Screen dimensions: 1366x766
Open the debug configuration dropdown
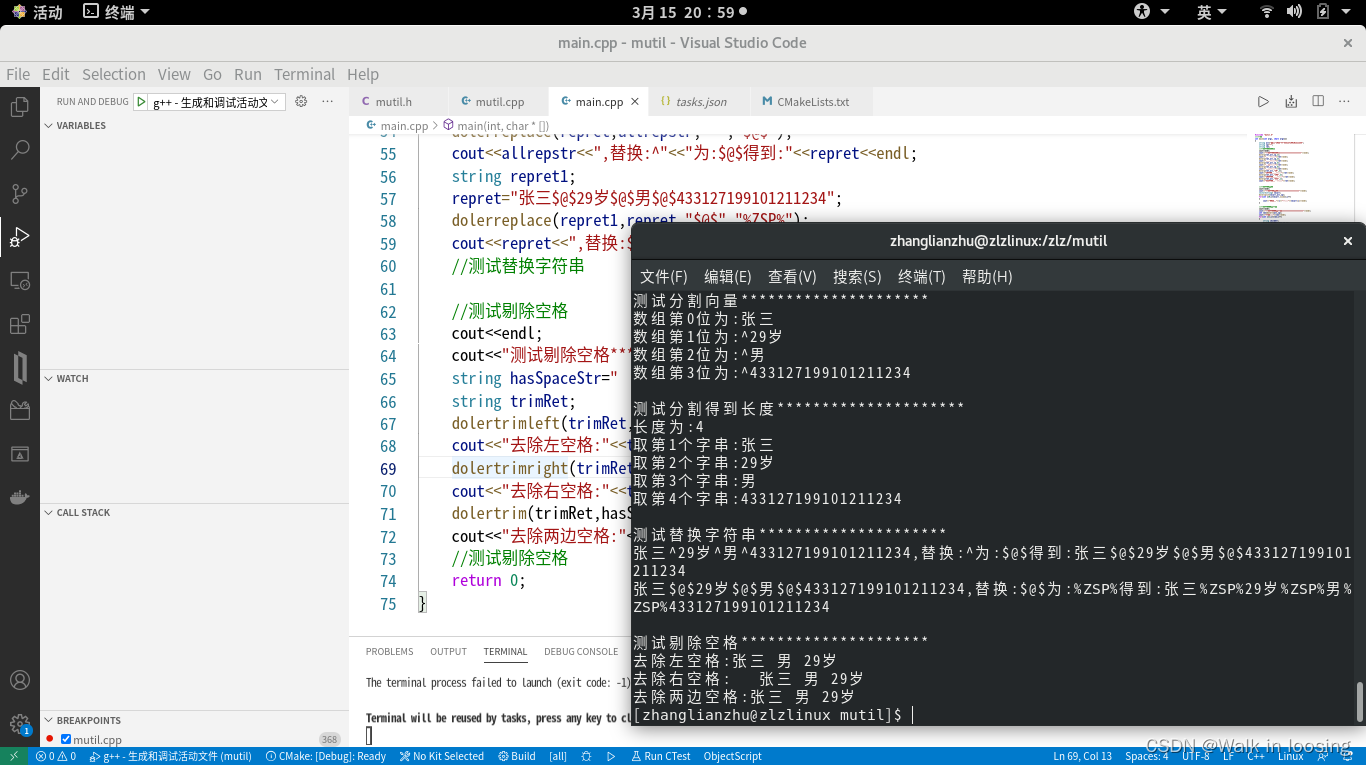click(216, 102)
